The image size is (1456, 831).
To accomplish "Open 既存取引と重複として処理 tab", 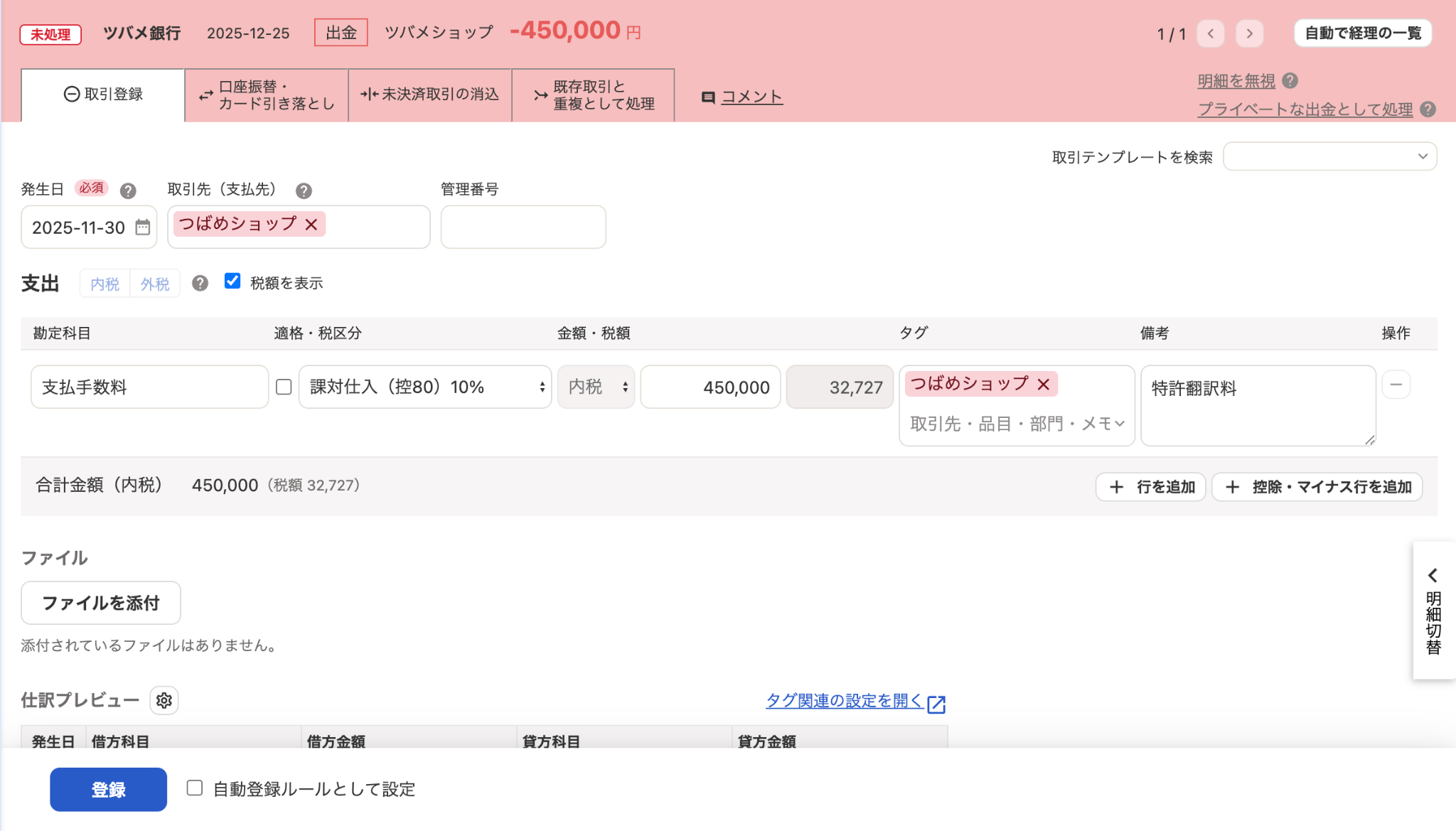I will (x=594, y=95).
